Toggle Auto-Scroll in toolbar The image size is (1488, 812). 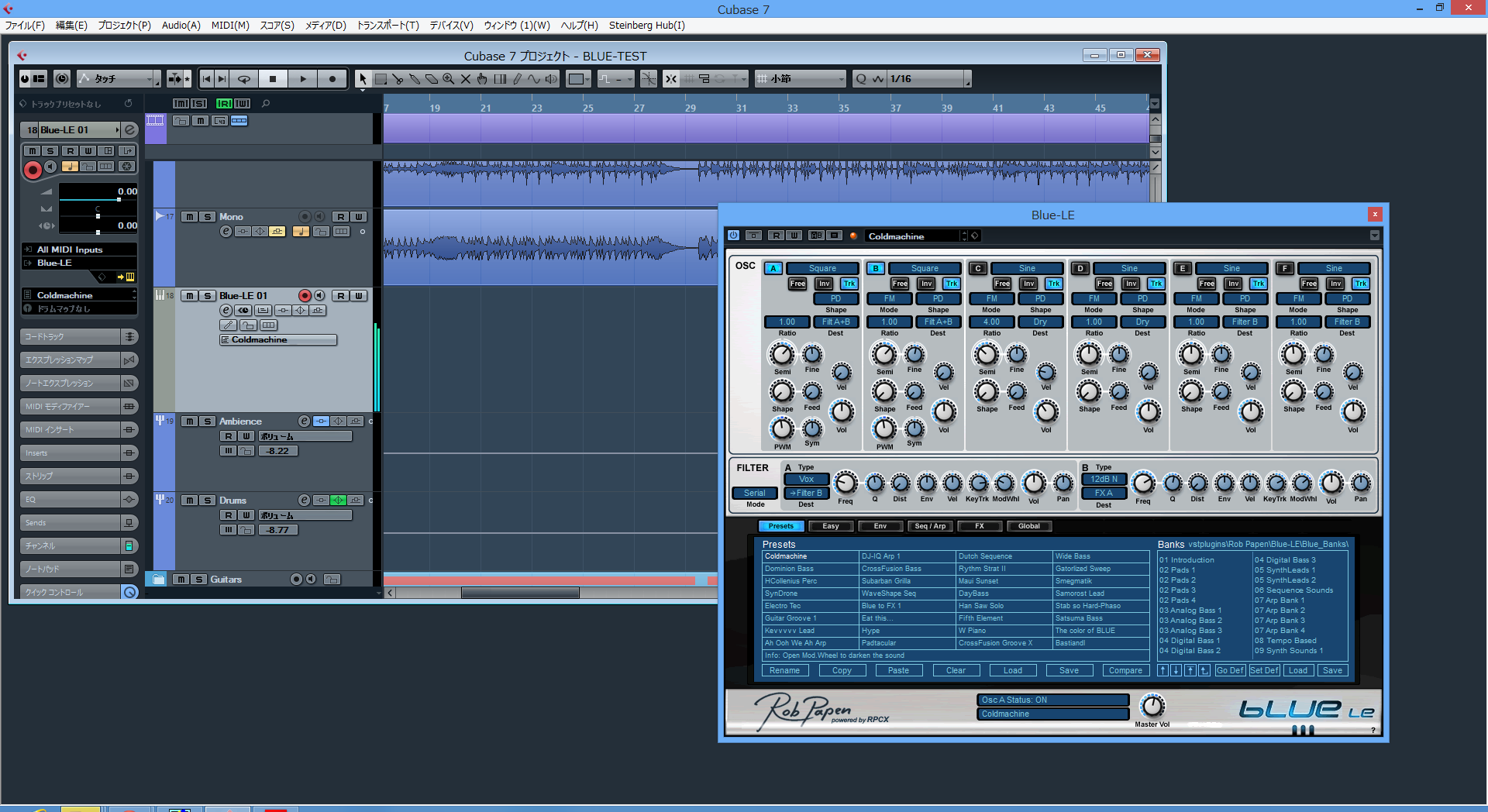[x=176, y=79]
